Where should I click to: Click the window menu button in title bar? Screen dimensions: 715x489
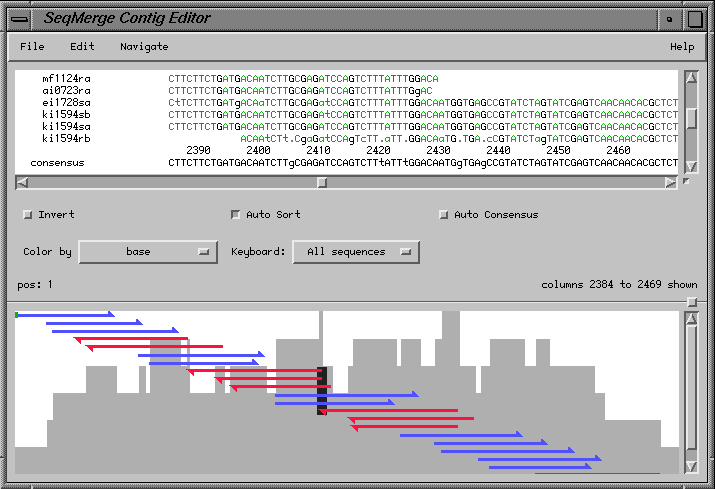pos(20,19)
